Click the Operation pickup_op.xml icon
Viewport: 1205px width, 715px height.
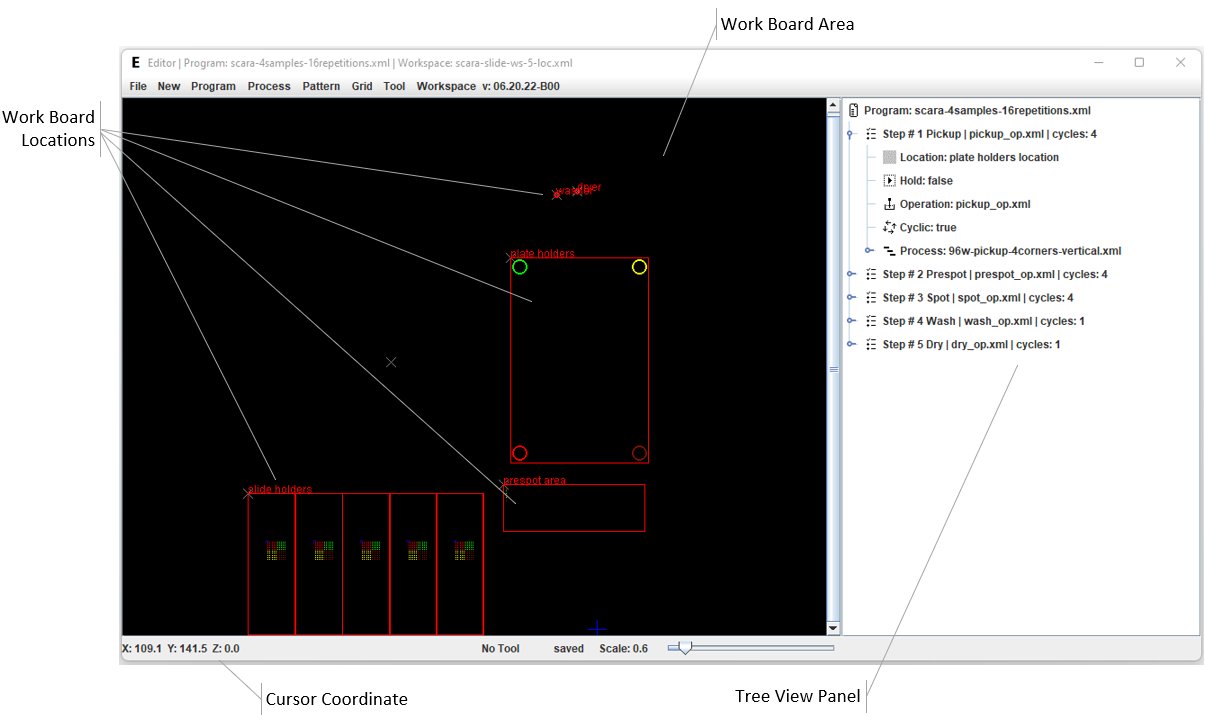pos(889,204)
